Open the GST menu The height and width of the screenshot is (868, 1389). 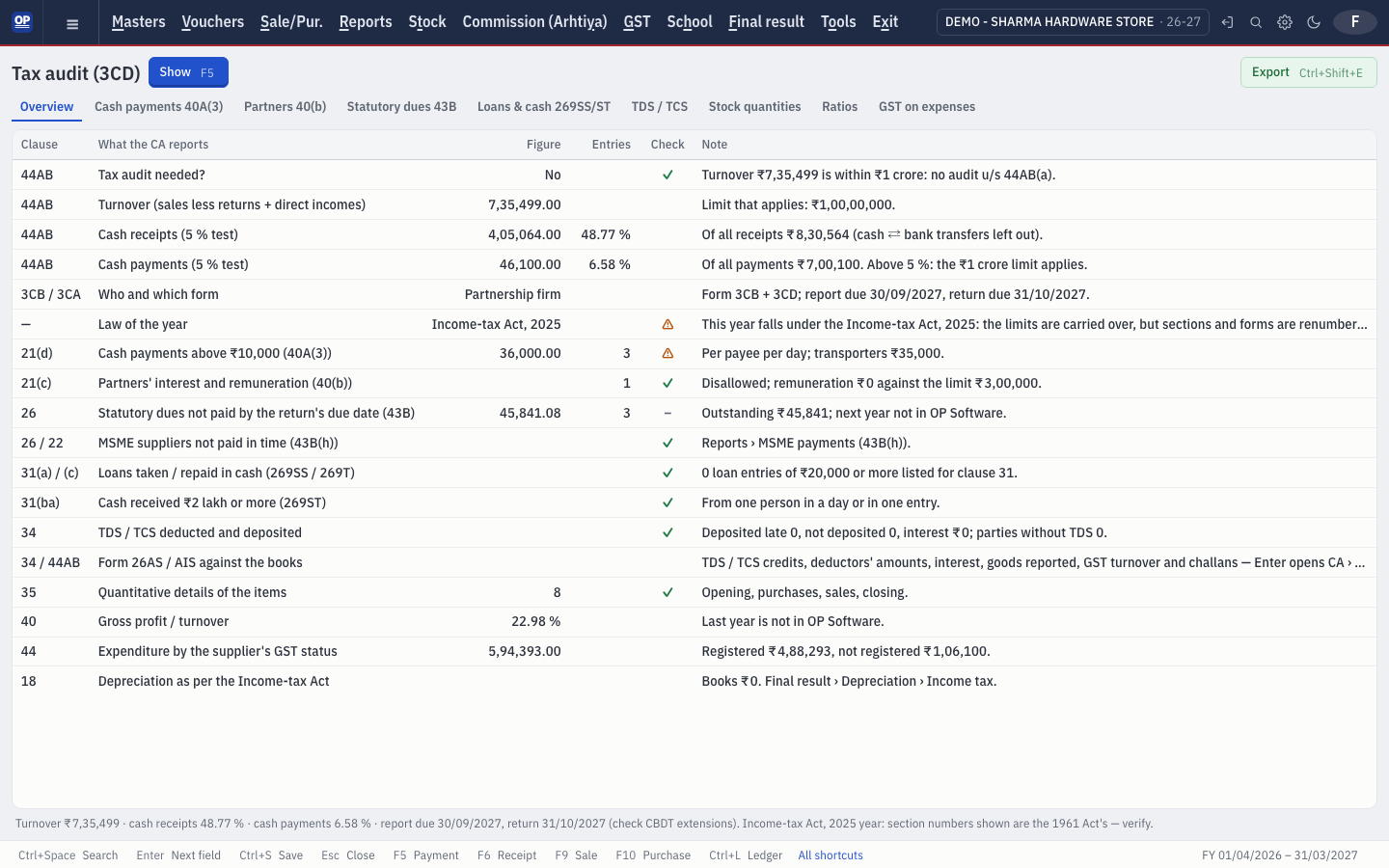click(x=637, y=22)
